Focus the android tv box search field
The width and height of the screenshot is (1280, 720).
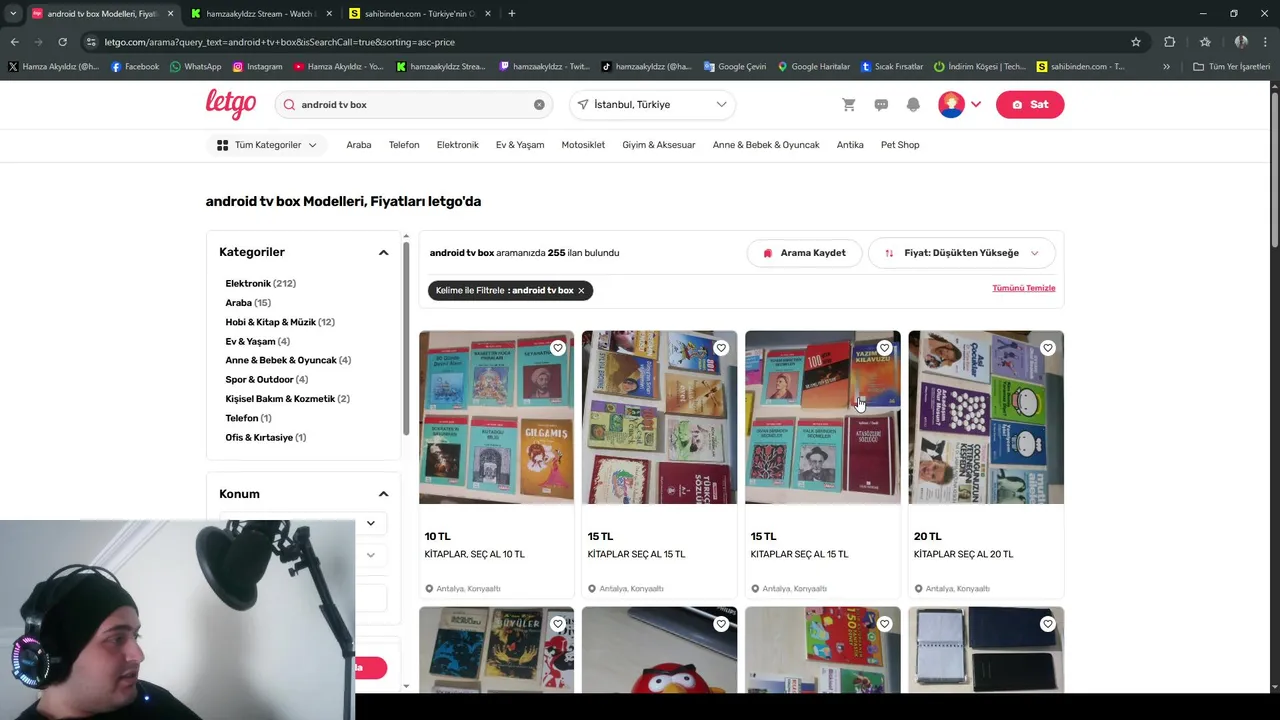point(414,105)
